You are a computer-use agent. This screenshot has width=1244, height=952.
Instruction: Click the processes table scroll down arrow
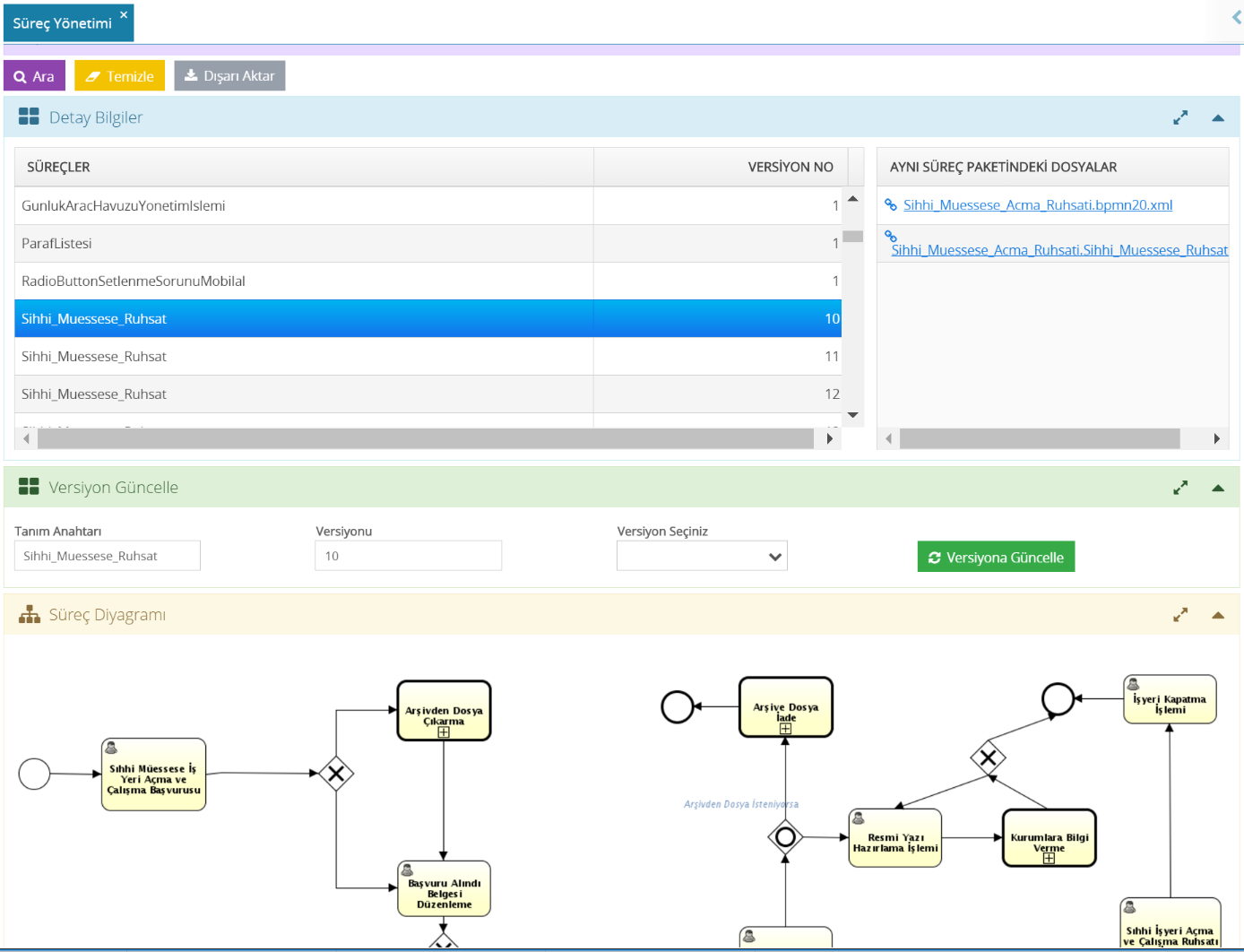[x=853, y=415]
